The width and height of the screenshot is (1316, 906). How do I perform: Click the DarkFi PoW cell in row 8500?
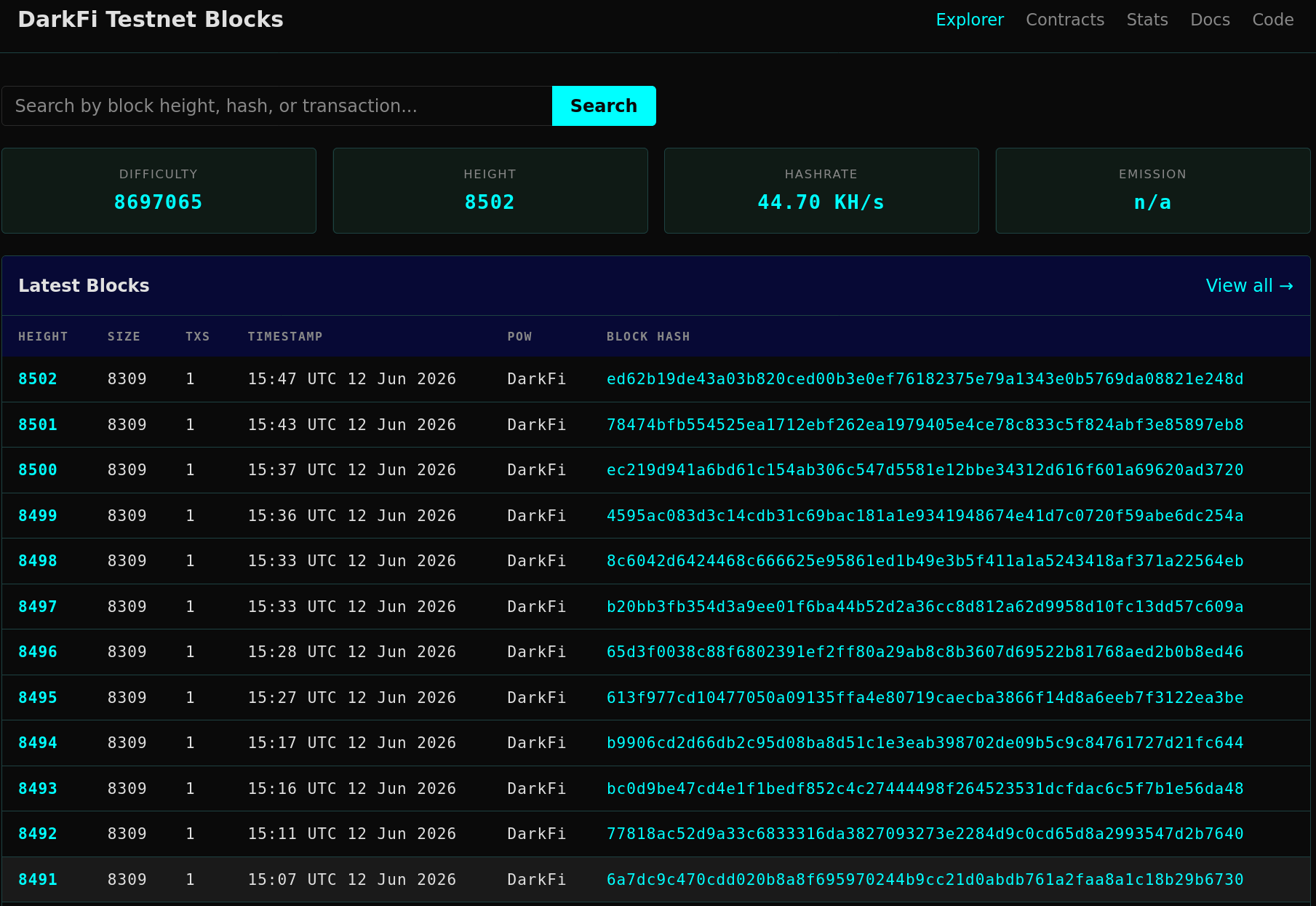coord(537,470)
